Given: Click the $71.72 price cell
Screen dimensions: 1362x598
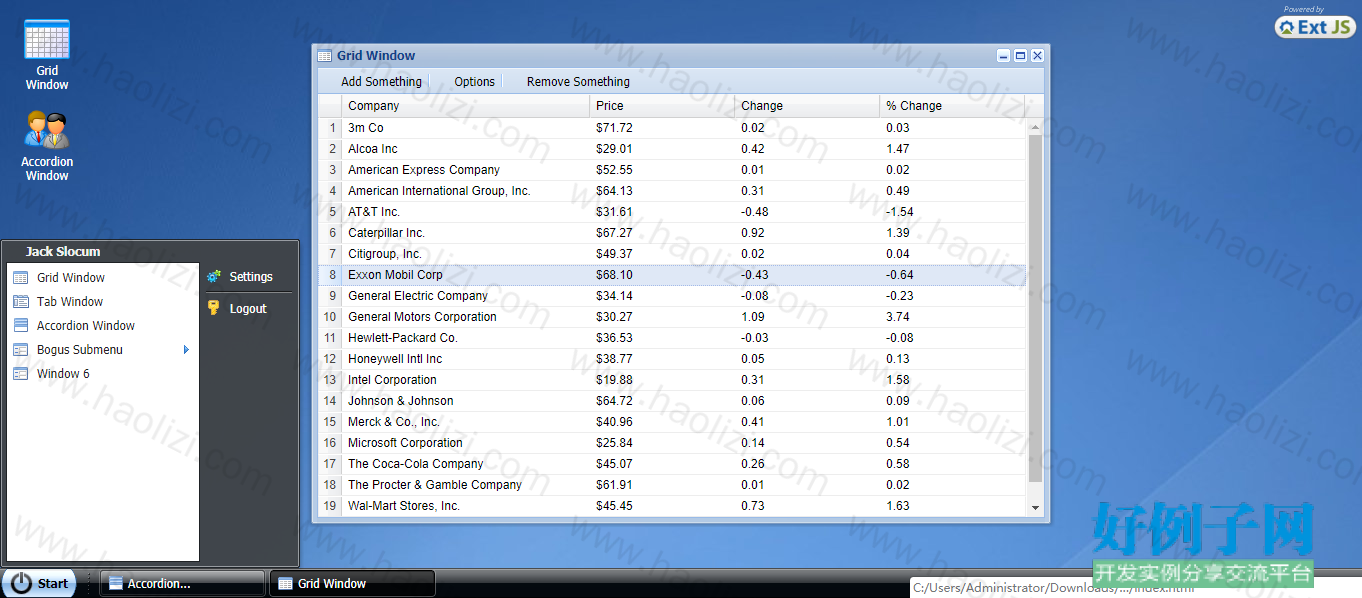Looking at the screenshot, I should click(x=662, y=128).
